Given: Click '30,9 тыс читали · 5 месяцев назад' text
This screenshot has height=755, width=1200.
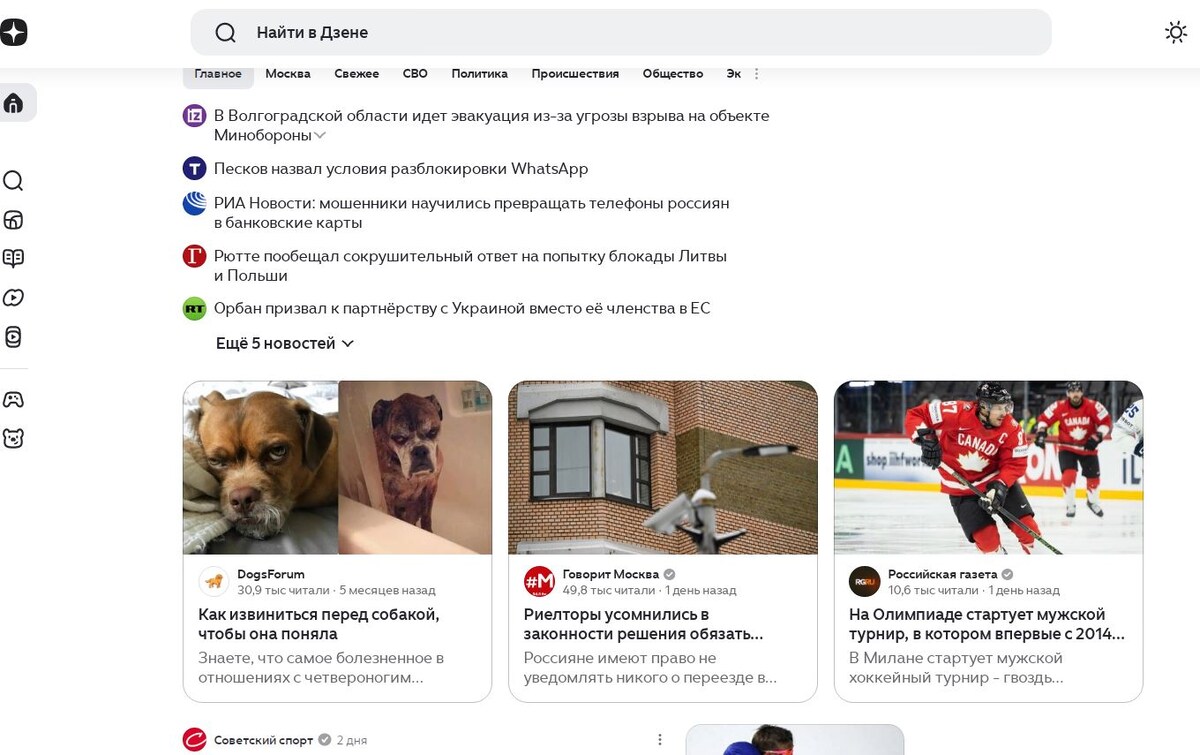Looking at the screenshot, I should 336,590.
